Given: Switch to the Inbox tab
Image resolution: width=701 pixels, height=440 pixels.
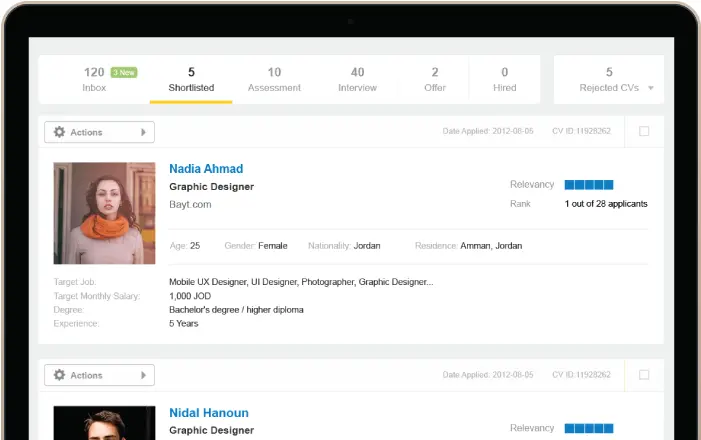Looking at the screenshot, I should pyautogui.click(x=94, y=79).
